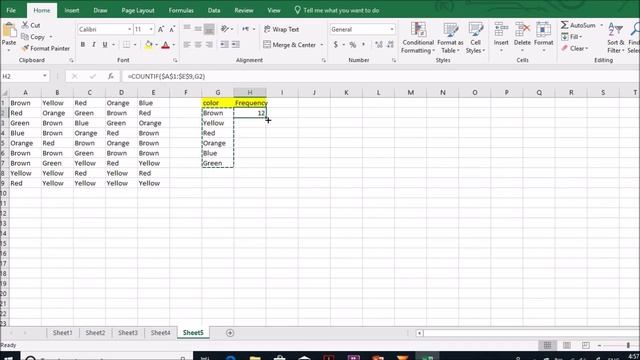
Task: Open Cell Styles gallery
Action: (476, 38)
